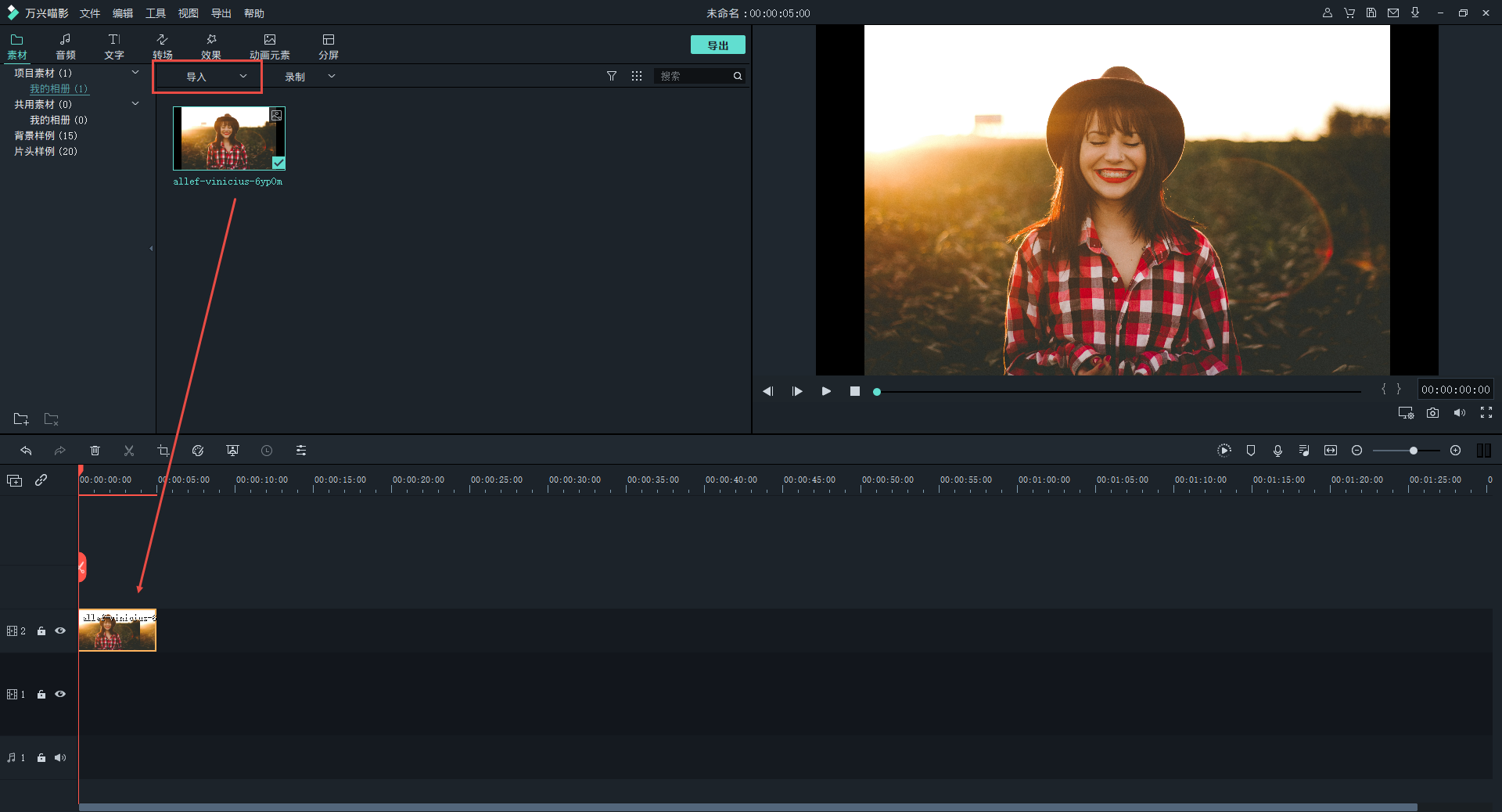Open the 工具 menu
1502x812 pixels.
pos(155,13)
